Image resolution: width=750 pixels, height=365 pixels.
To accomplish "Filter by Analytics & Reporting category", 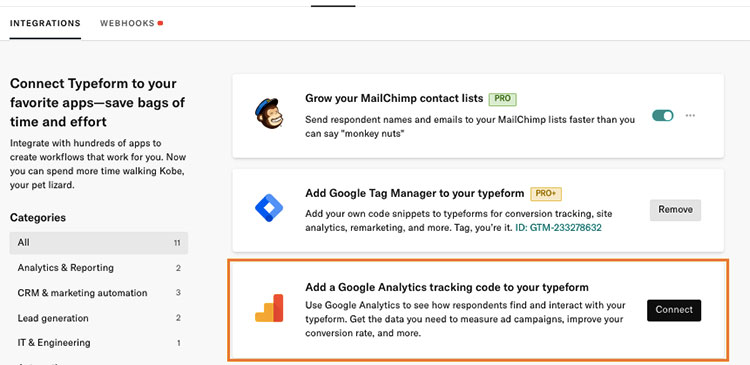I will coord(99,268).
